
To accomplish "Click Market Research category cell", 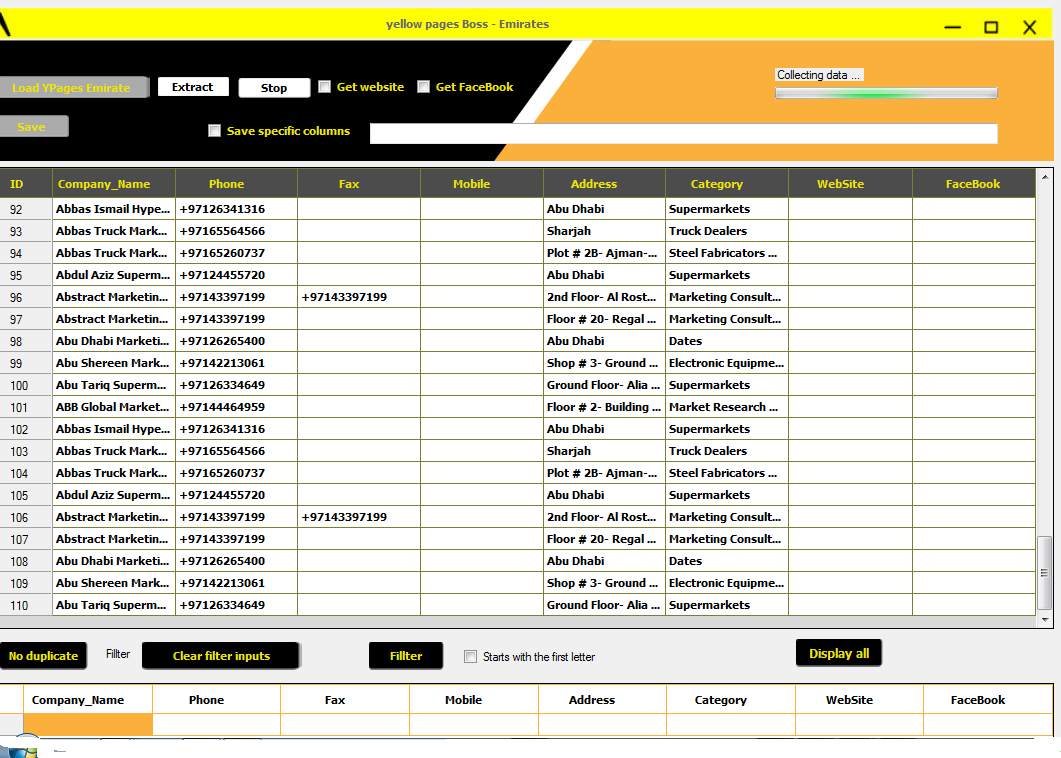I will tap(727, 407).
